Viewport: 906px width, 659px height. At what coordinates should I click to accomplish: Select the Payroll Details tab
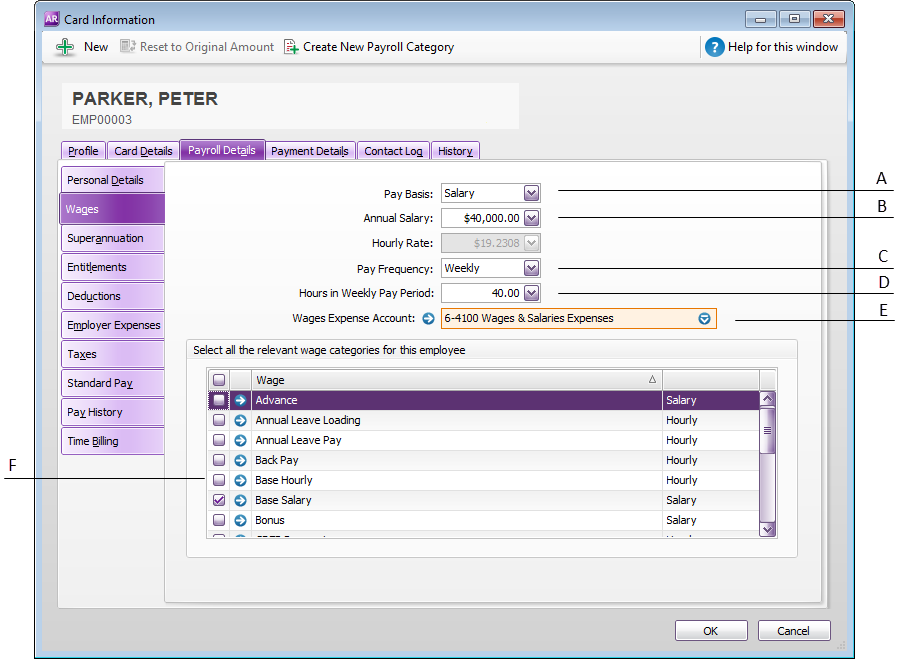coord(222,150)
